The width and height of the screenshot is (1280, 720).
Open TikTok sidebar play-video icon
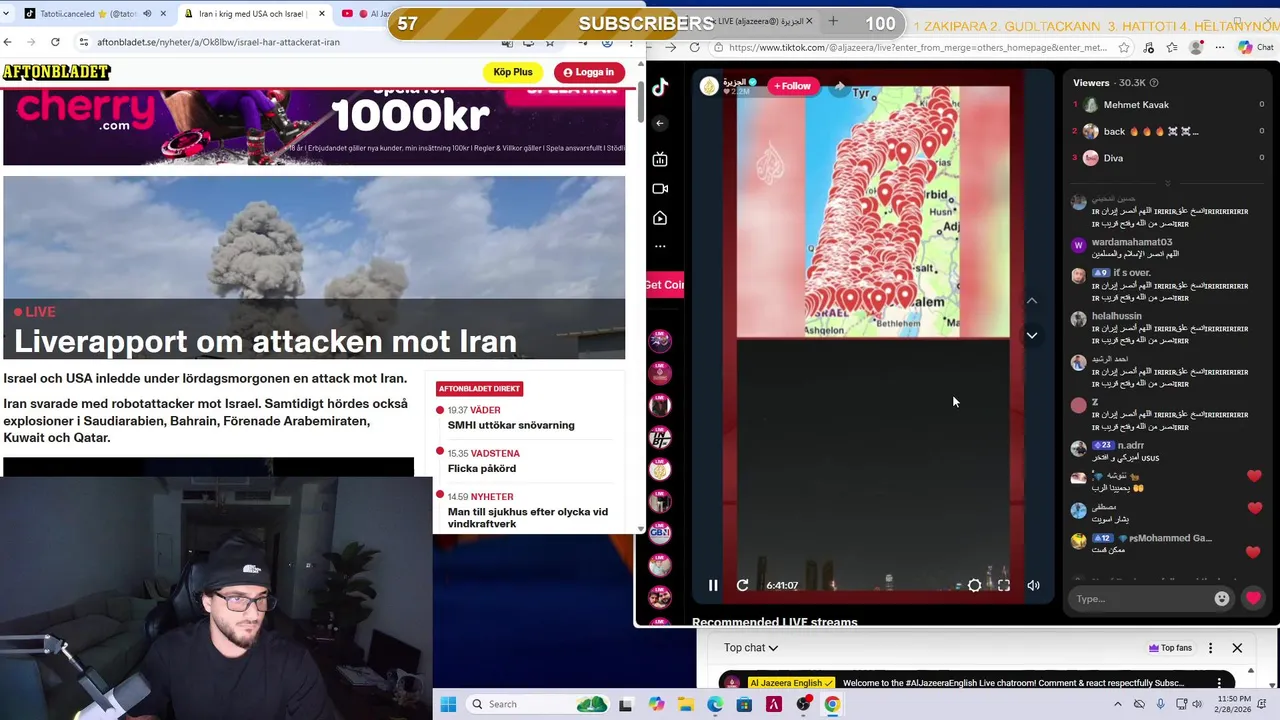[x=660, y=218]
